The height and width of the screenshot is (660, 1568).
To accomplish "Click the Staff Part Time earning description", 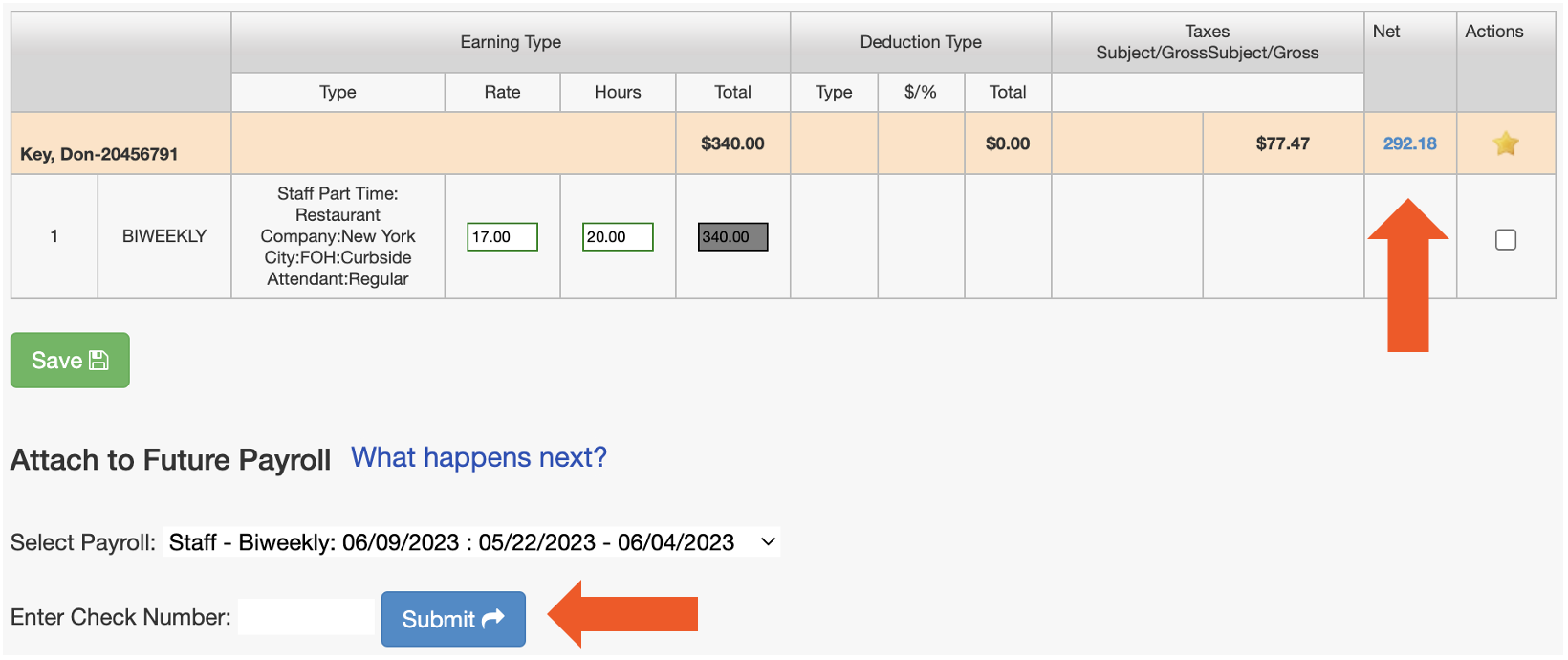I will click(338, 236).
